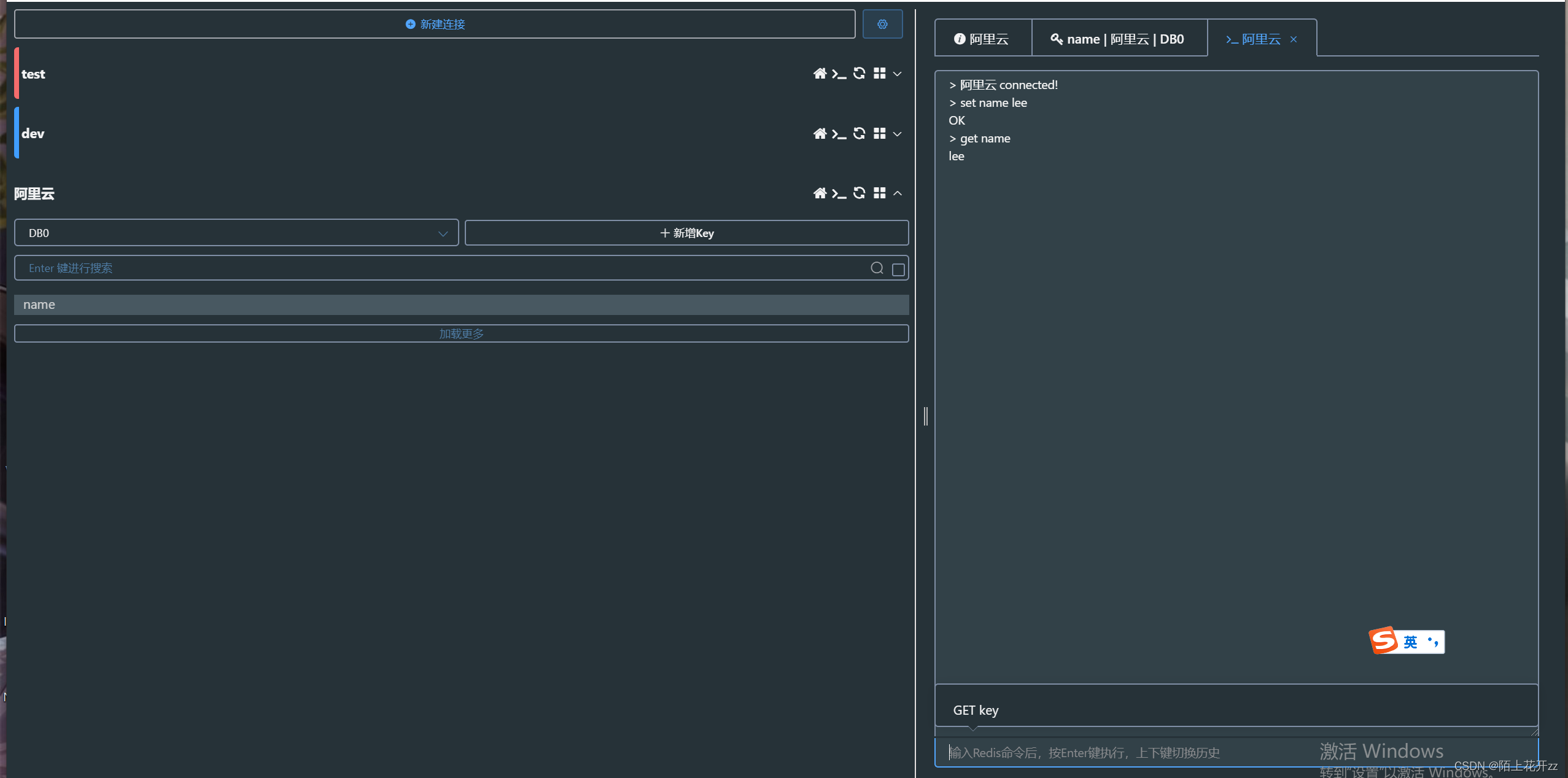Open the DB0 database dropdown
Viewport: 1568px width, 778px height.
236,233
